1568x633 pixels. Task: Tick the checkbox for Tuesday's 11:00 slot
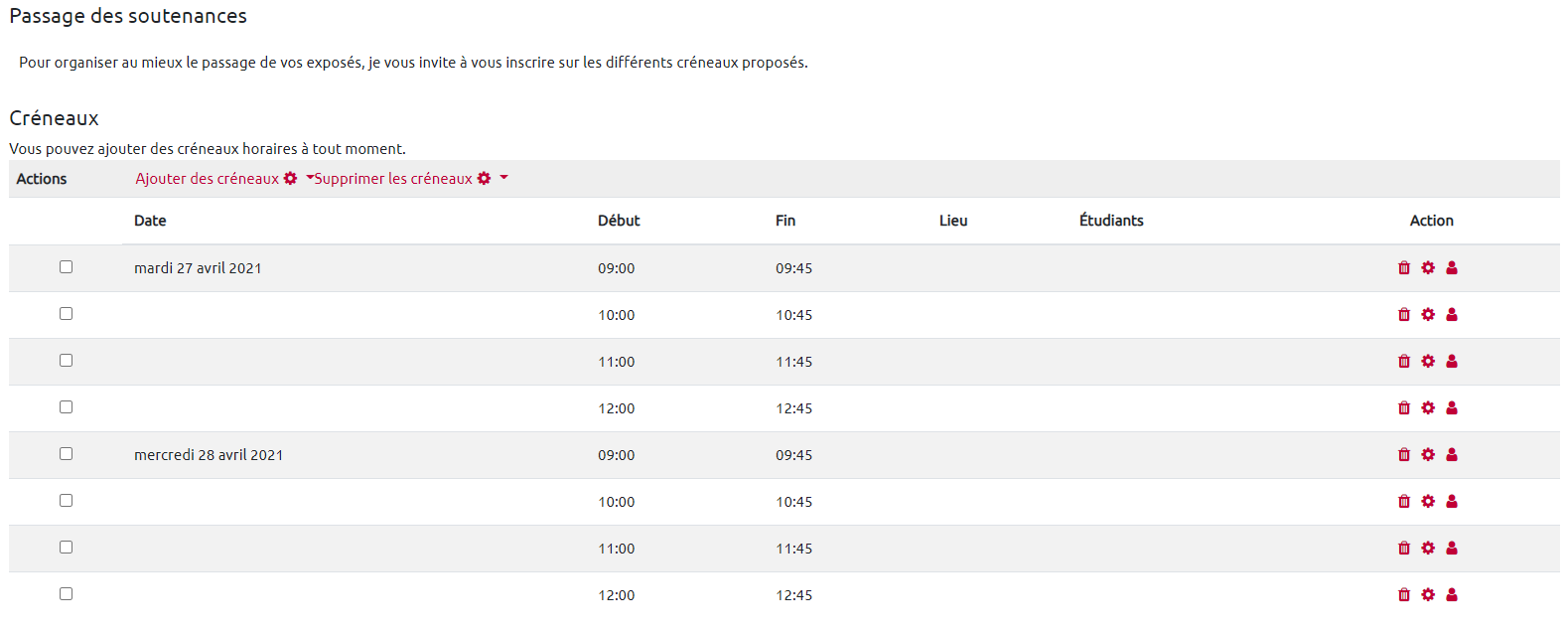click(66, 361)
